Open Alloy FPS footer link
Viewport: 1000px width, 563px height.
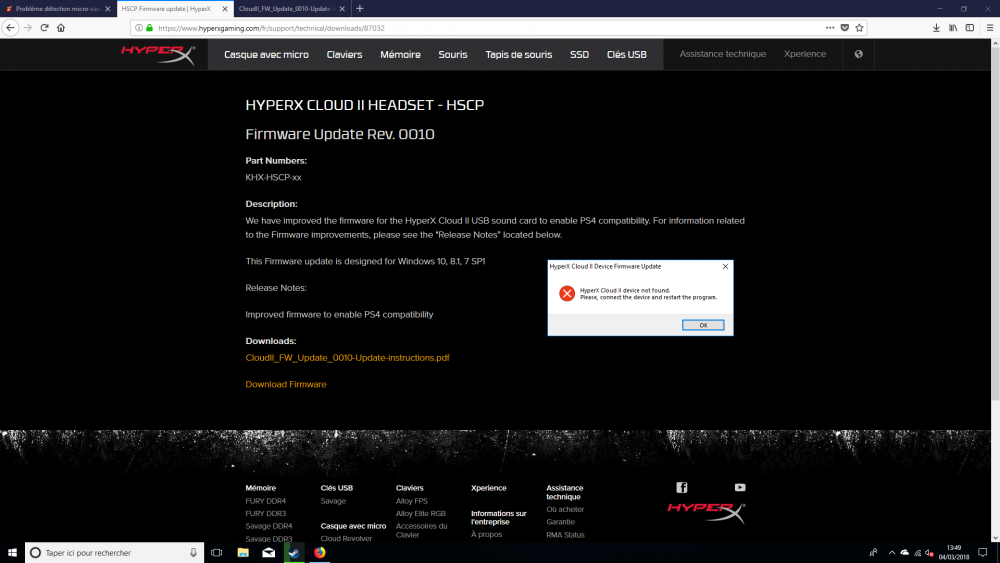(411, 501)
